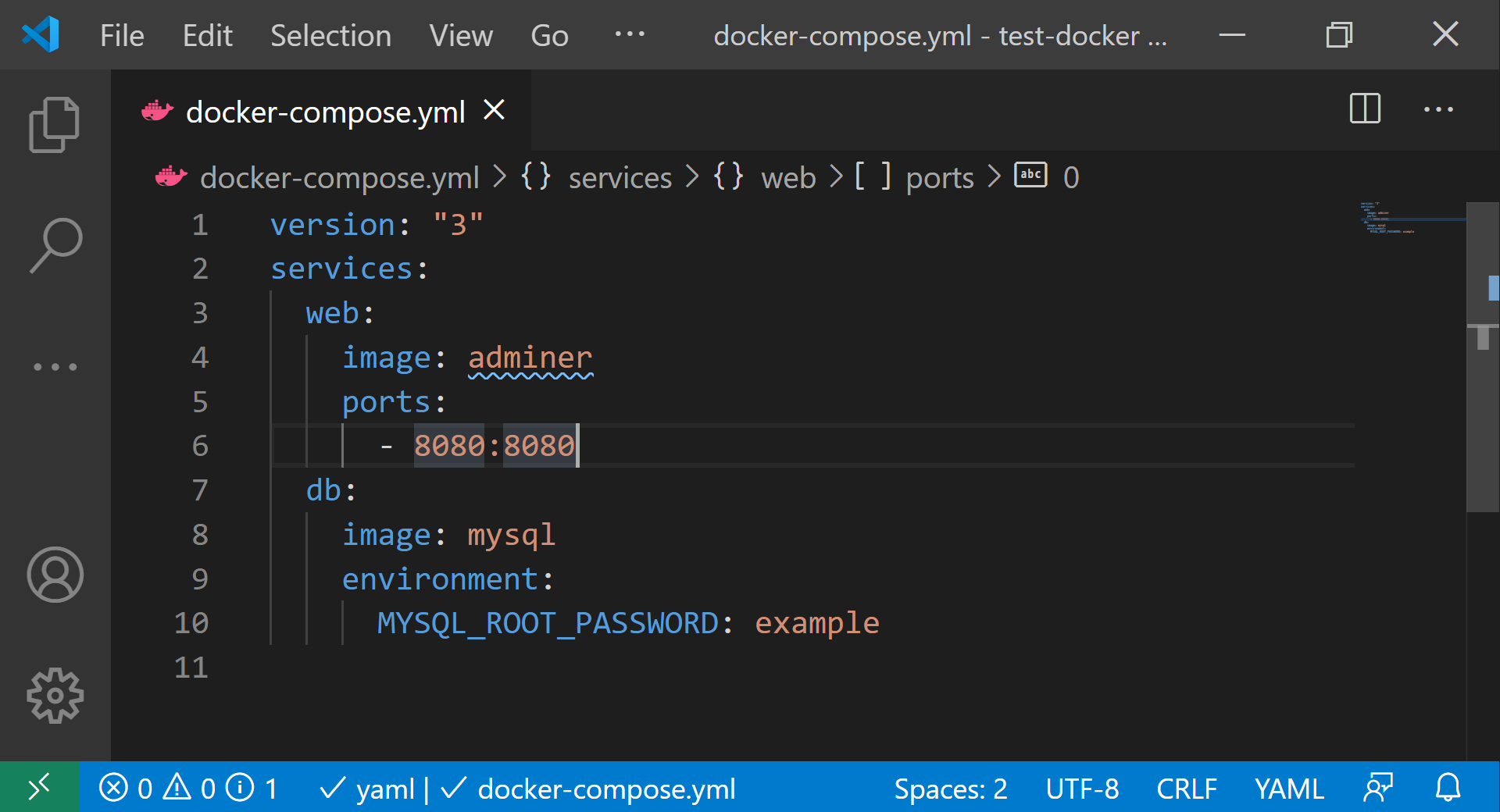Viewport: 1500px width, 812px height.
Task: Change indentation via Spaces: 2
Action: [951, 788]
